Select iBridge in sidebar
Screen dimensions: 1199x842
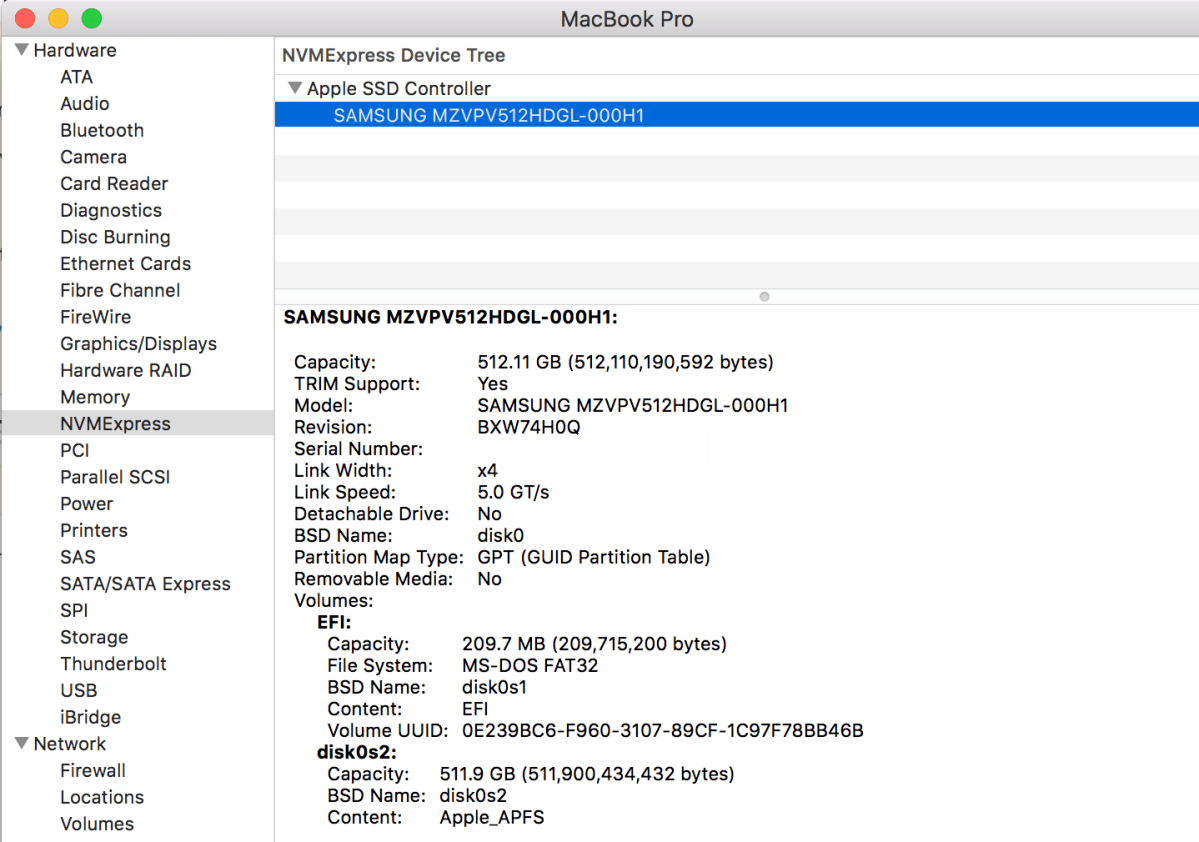tap(90, 717)
